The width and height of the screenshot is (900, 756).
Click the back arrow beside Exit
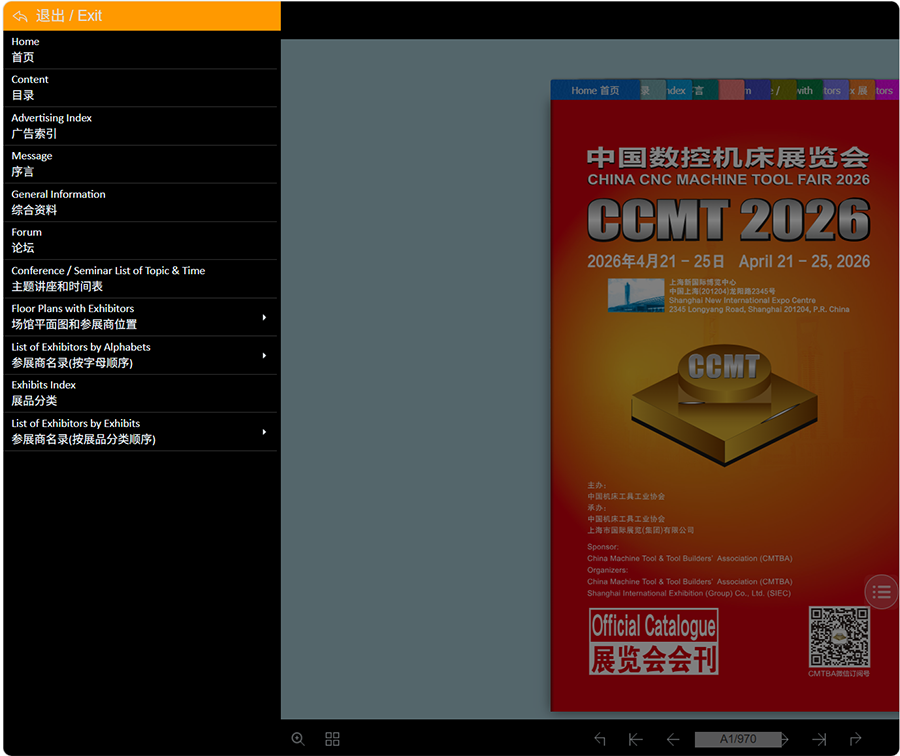coord(20,16)
